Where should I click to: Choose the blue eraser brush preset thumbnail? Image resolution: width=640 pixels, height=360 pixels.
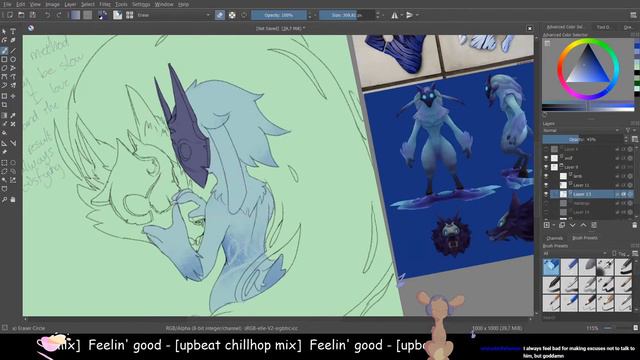[x=551, y=267]
